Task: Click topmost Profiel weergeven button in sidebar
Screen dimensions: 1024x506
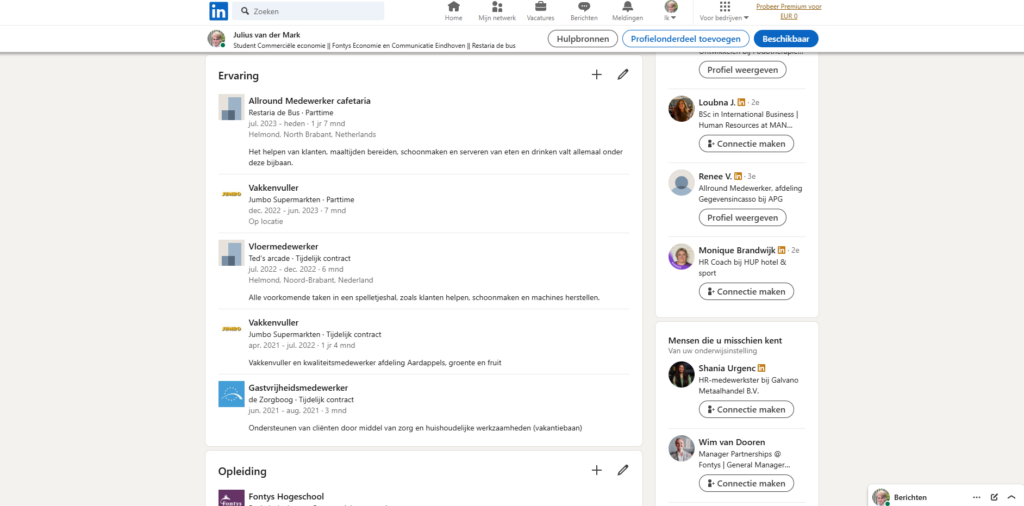Action: pos(743,69)
